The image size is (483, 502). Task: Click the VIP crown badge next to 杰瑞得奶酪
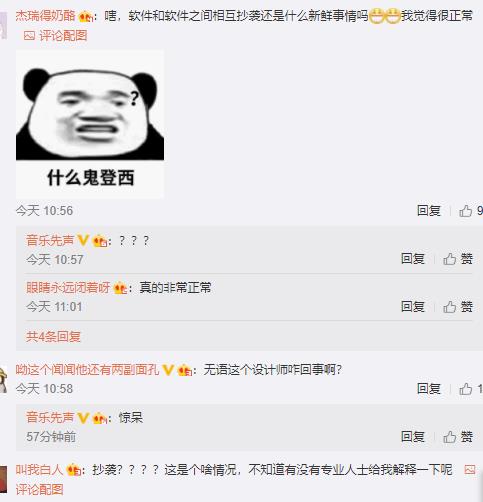click(85, 16)
